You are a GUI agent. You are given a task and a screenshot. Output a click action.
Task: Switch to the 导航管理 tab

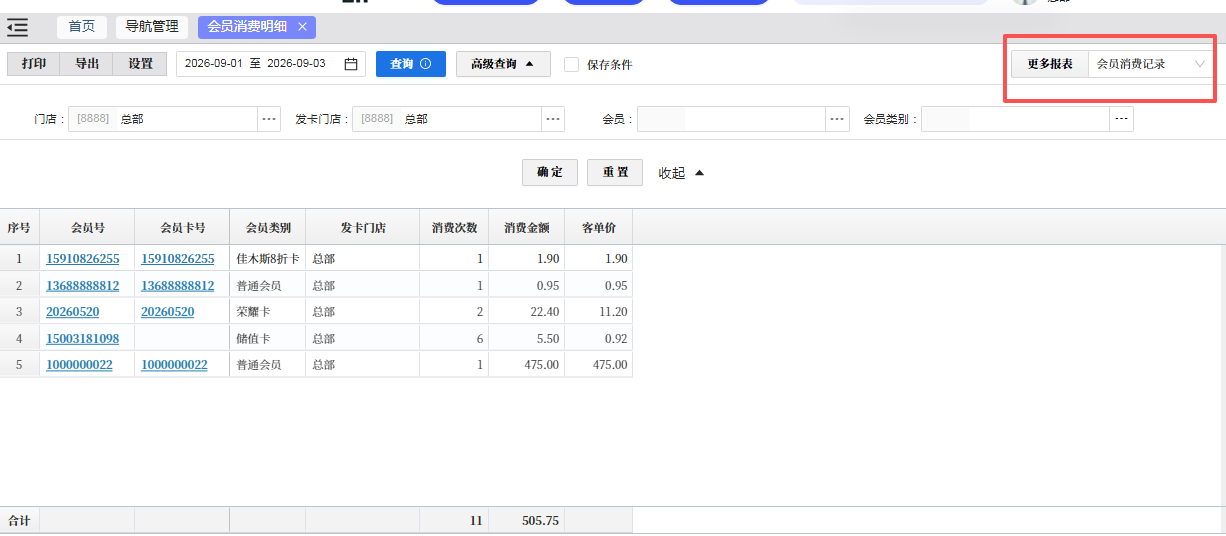point(152,27)
